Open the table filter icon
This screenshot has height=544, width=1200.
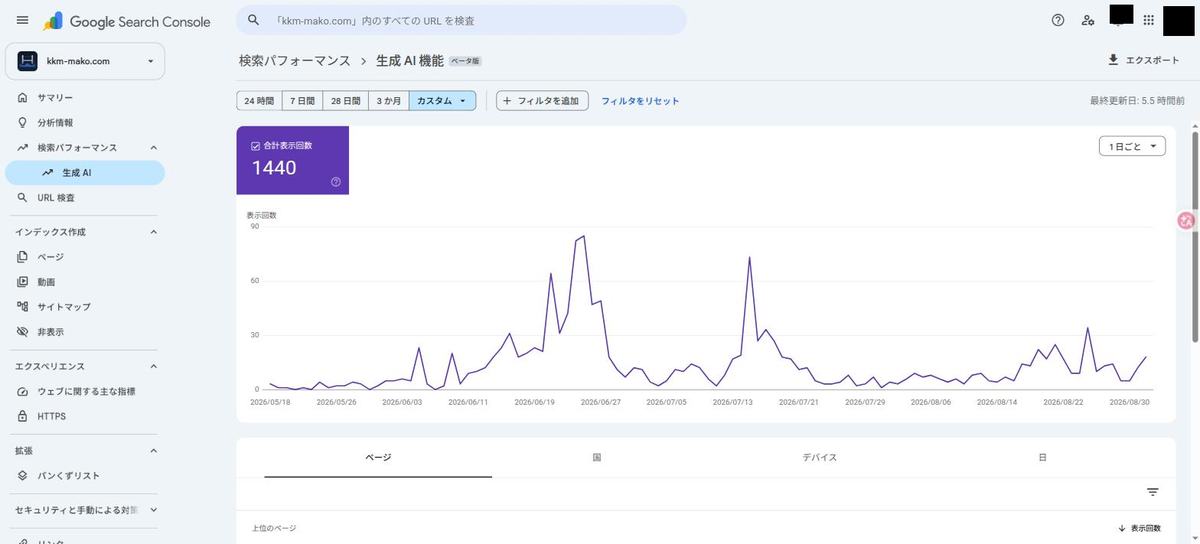1153,492
